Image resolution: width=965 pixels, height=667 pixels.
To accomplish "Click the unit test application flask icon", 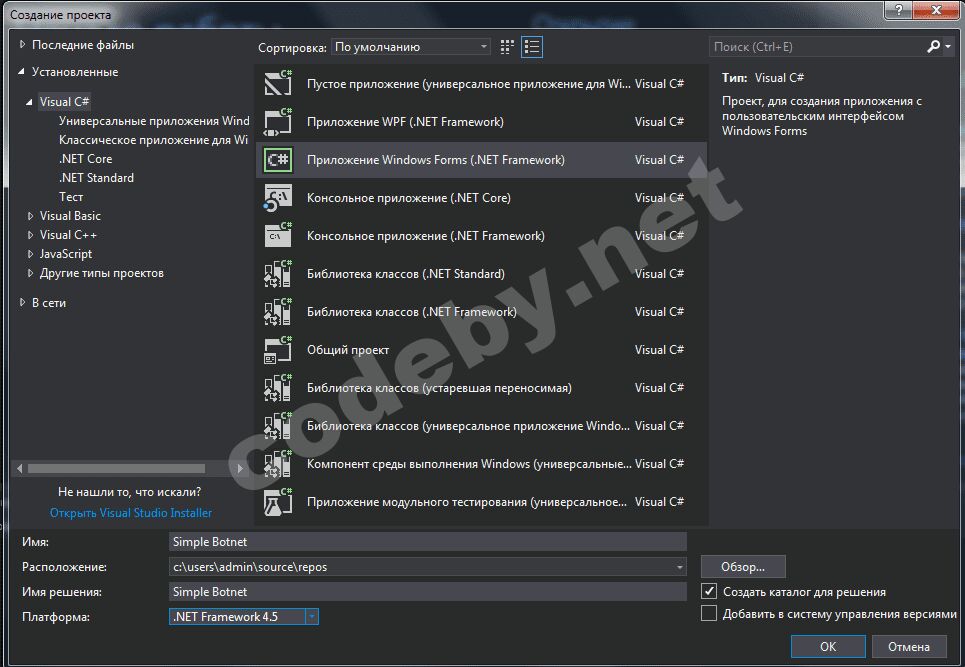I will point(278,502).
